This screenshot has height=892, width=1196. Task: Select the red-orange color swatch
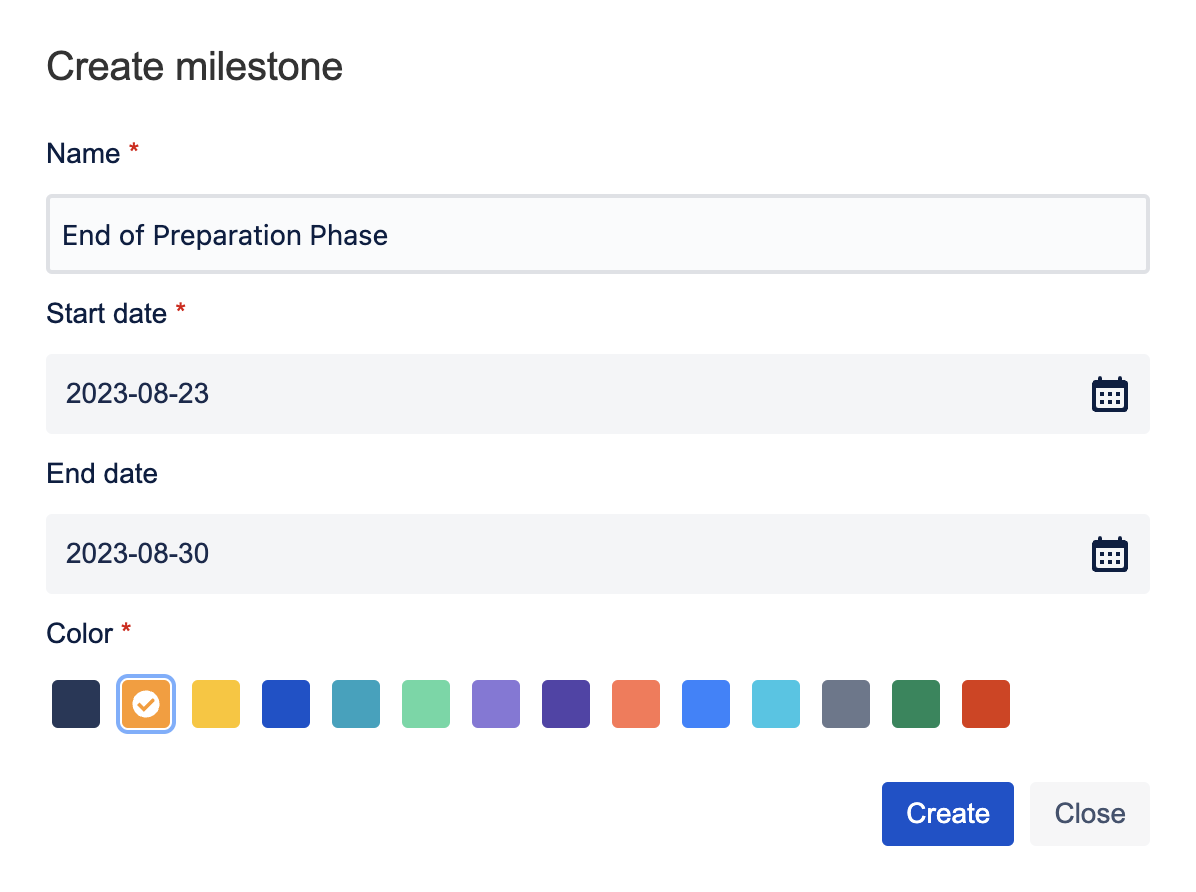(986, 704)
